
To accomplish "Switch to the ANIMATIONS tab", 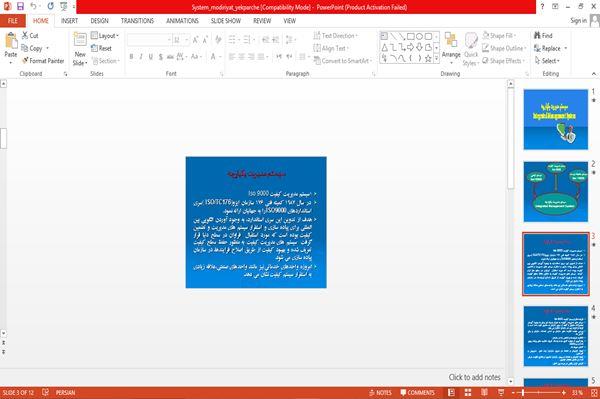I will pos(183,21).
